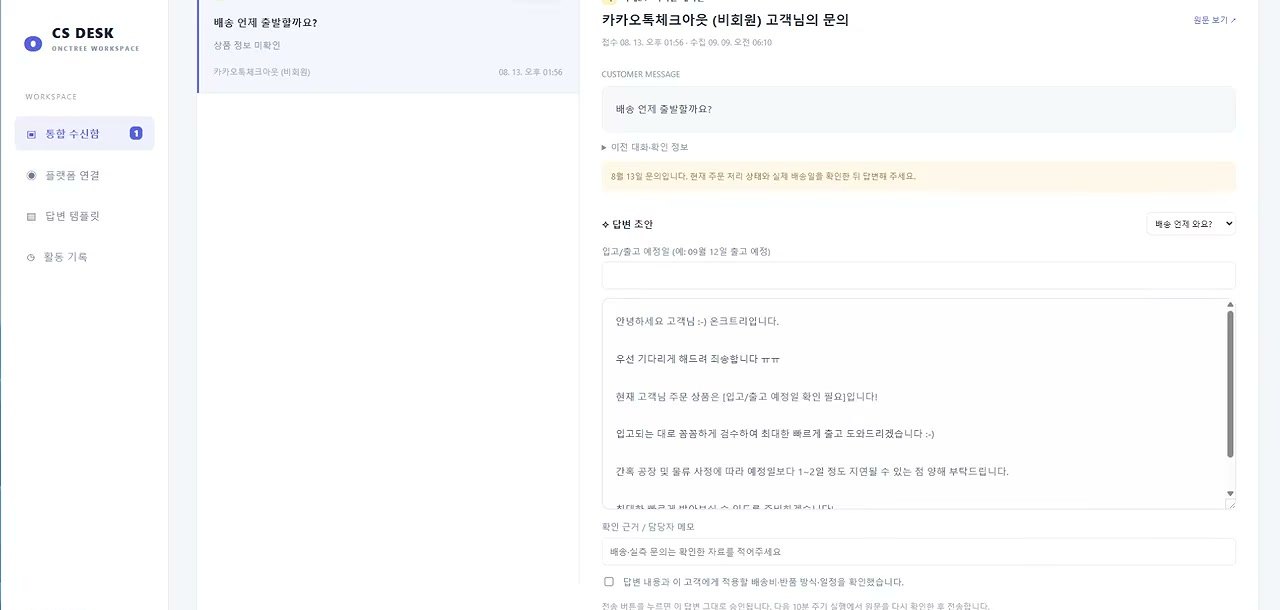Viewport: 1280px width, 610px height.
Task: Click the reply draft scrollbar down arrow
Action: coord(1230,493)
